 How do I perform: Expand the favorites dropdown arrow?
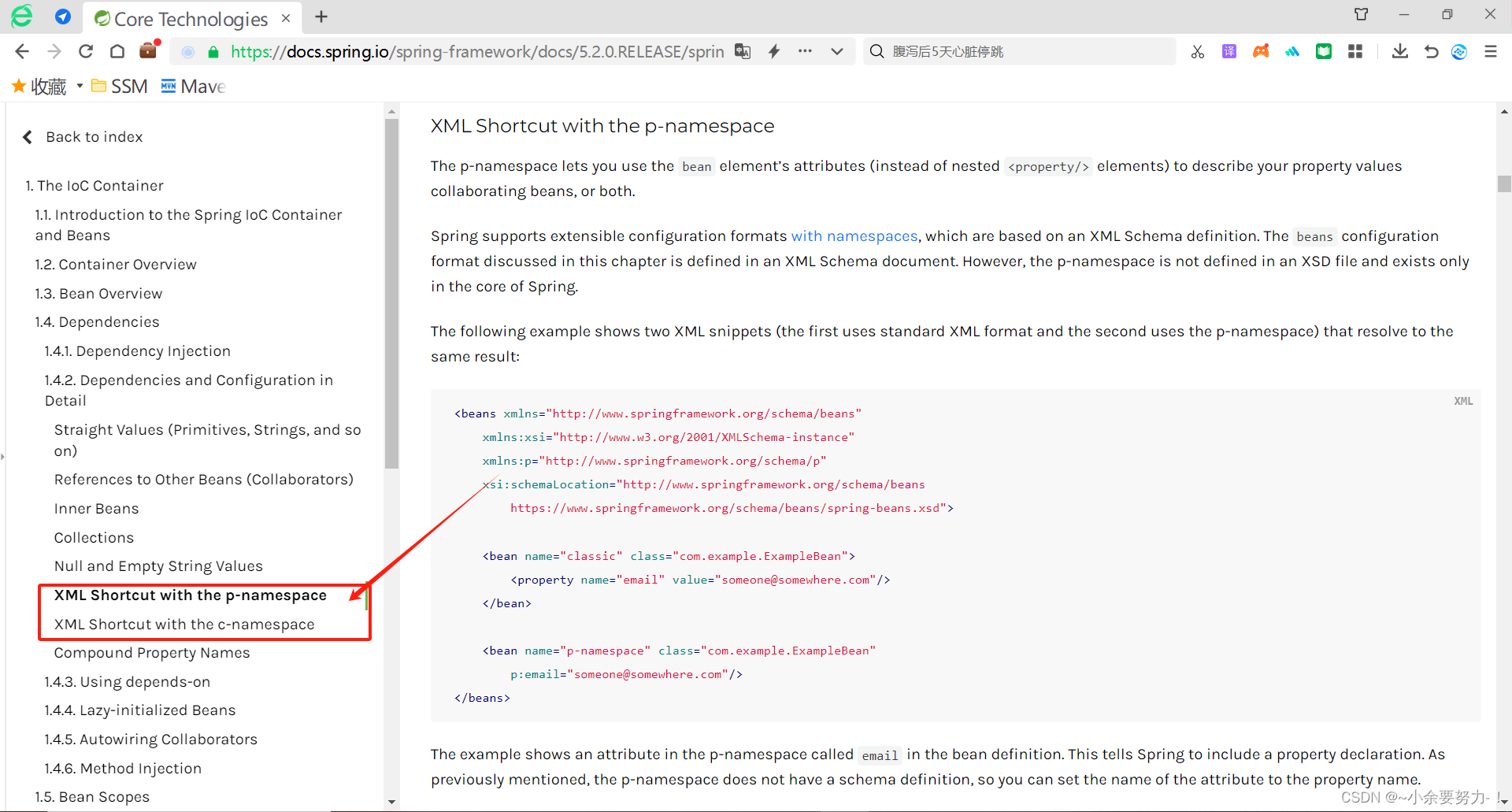point(80,86)
